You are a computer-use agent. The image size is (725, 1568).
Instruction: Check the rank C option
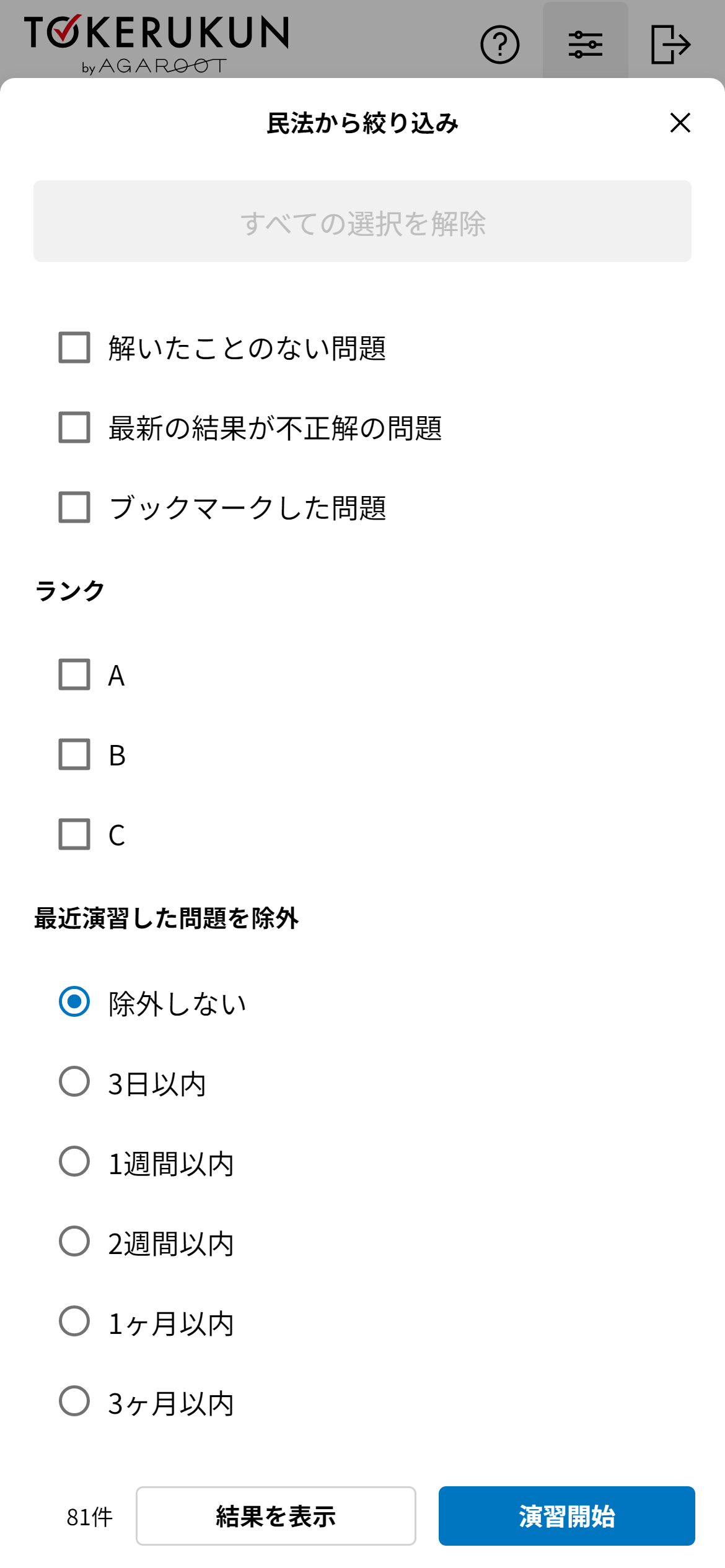pos(74,834)
